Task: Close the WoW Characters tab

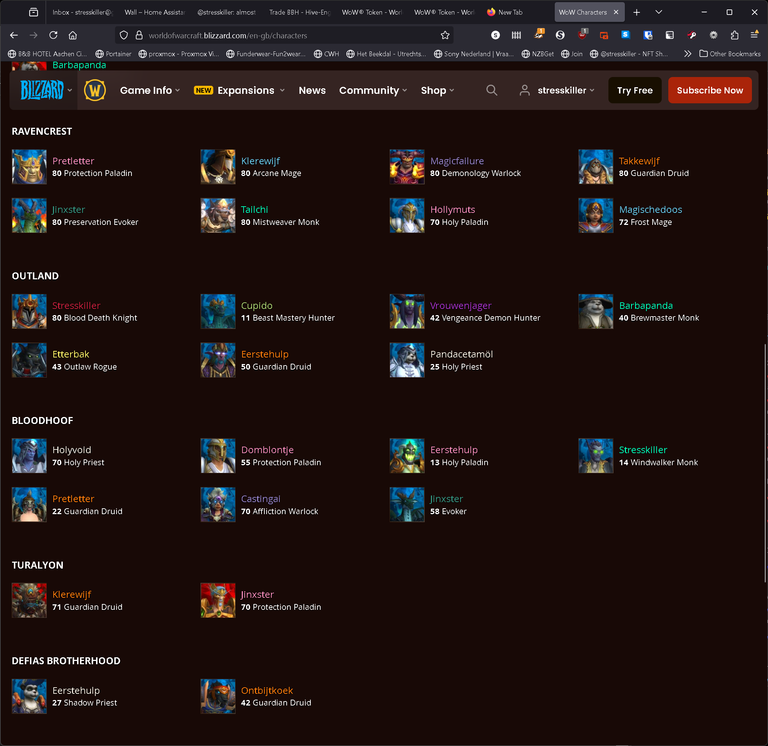Action: click(x=616, y=12)
